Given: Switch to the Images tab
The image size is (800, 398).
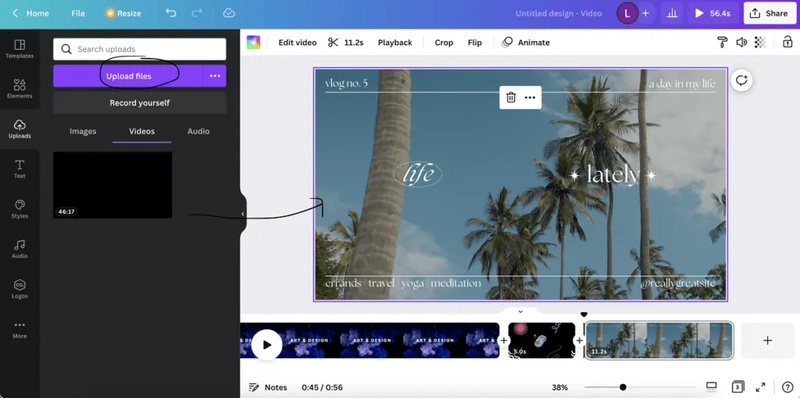Looking at the screenshot, I should [x=83, y=131].
